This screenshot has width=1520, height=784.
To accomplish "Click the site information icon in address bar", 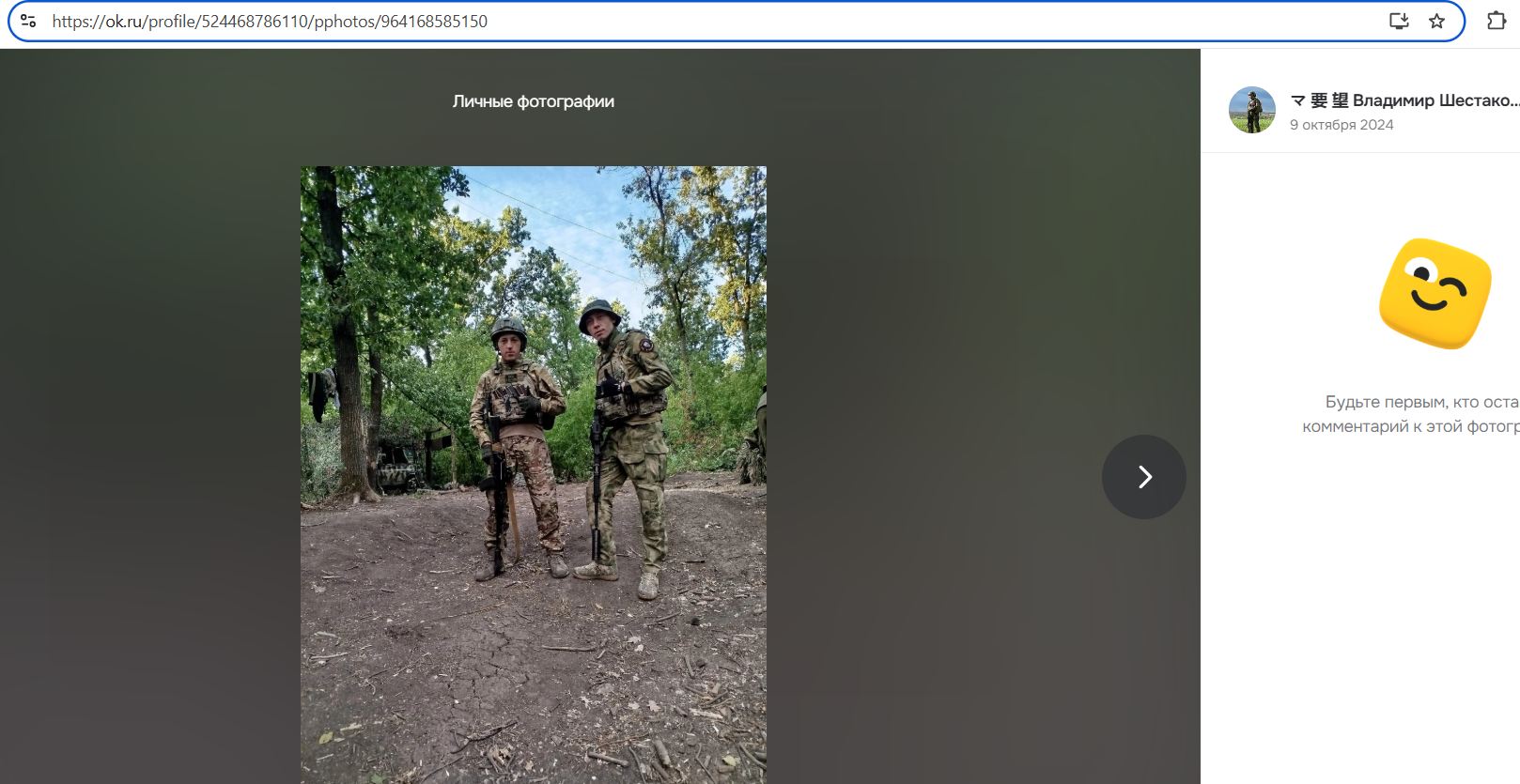I will click(x=28, y=21).
